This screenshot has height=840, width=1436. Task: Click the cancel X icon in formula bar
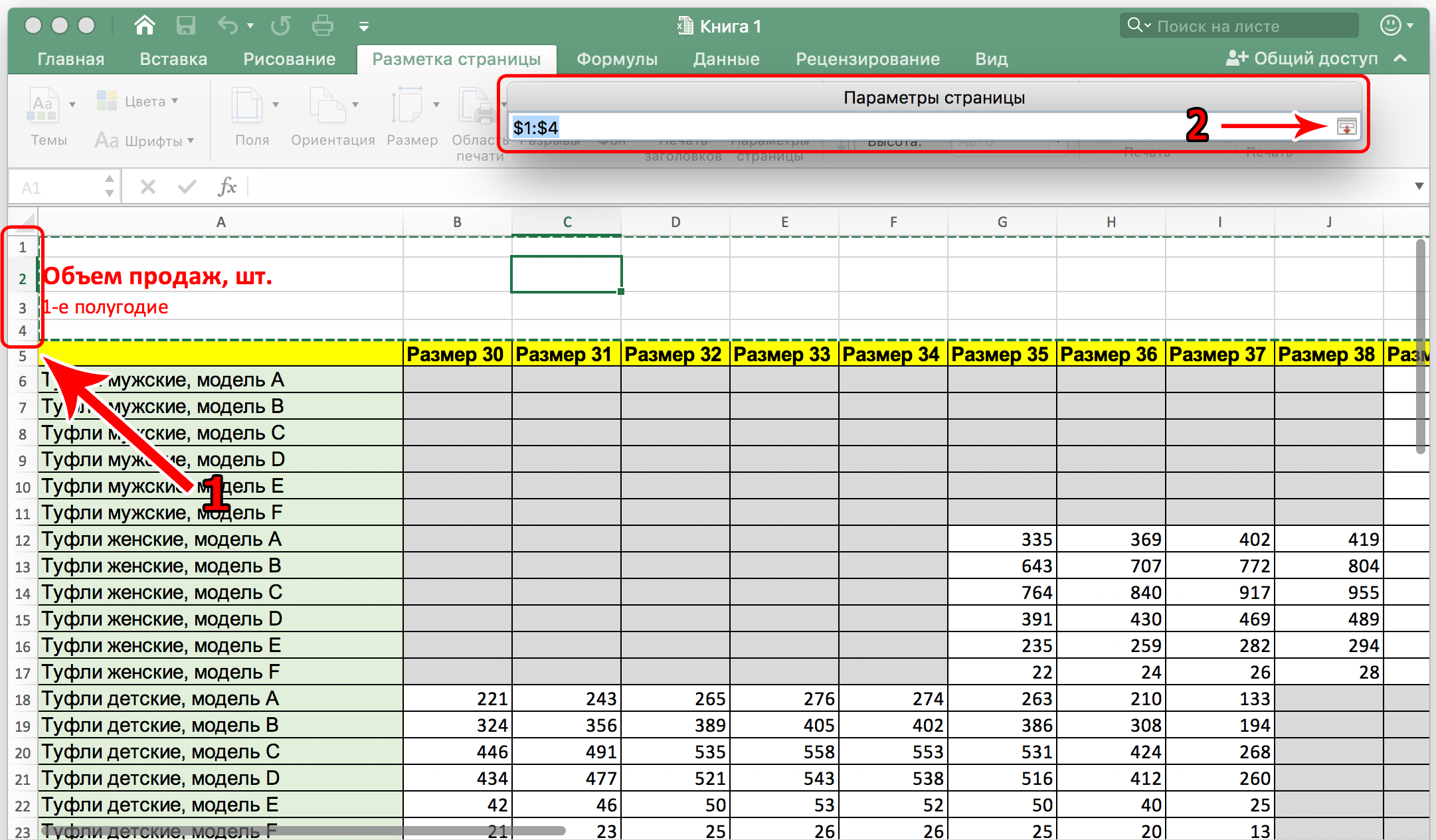[148, 187]
